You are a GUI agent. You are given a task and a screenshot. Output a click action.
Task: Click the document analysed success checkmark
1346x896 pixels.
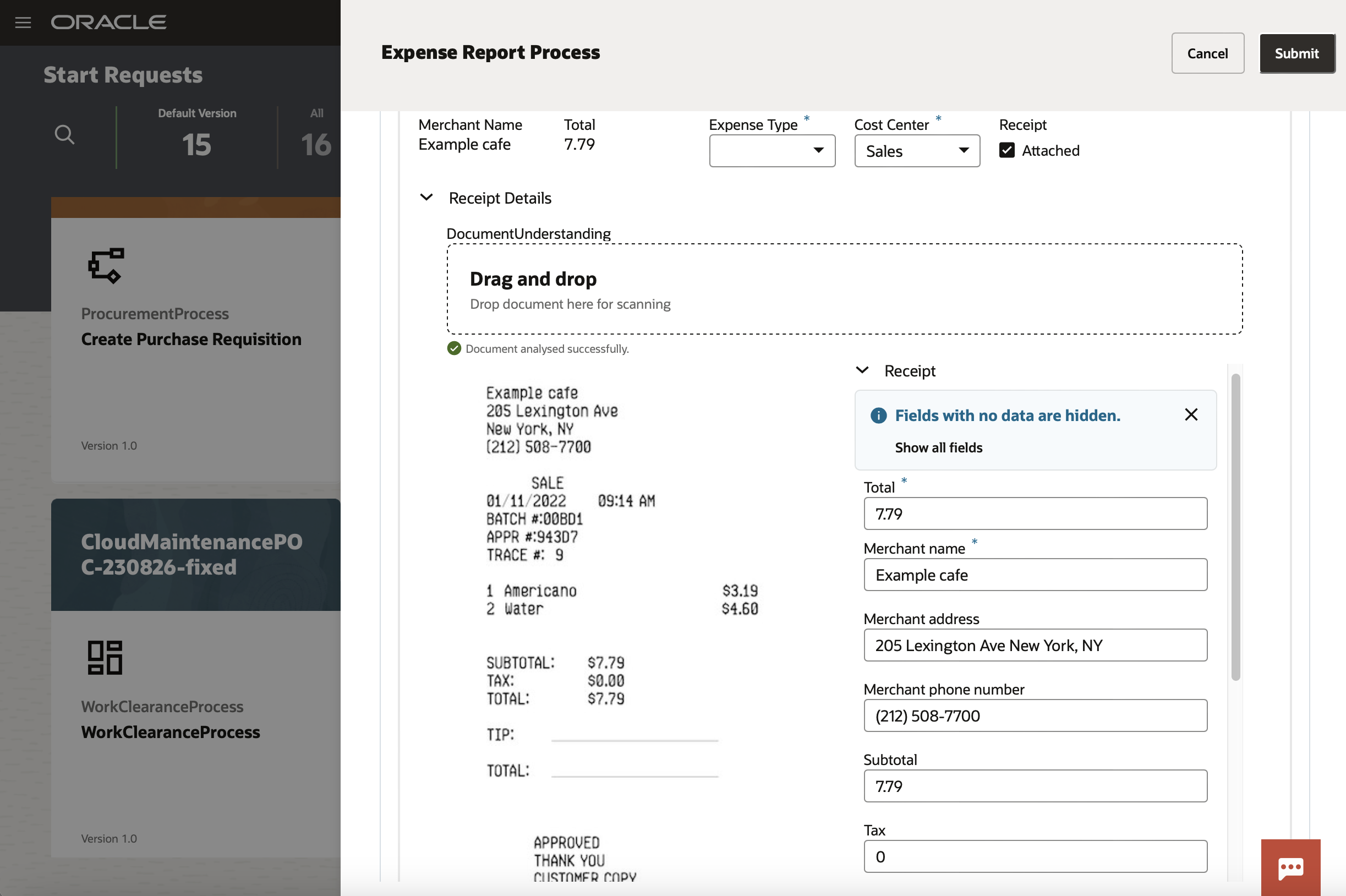453,348
